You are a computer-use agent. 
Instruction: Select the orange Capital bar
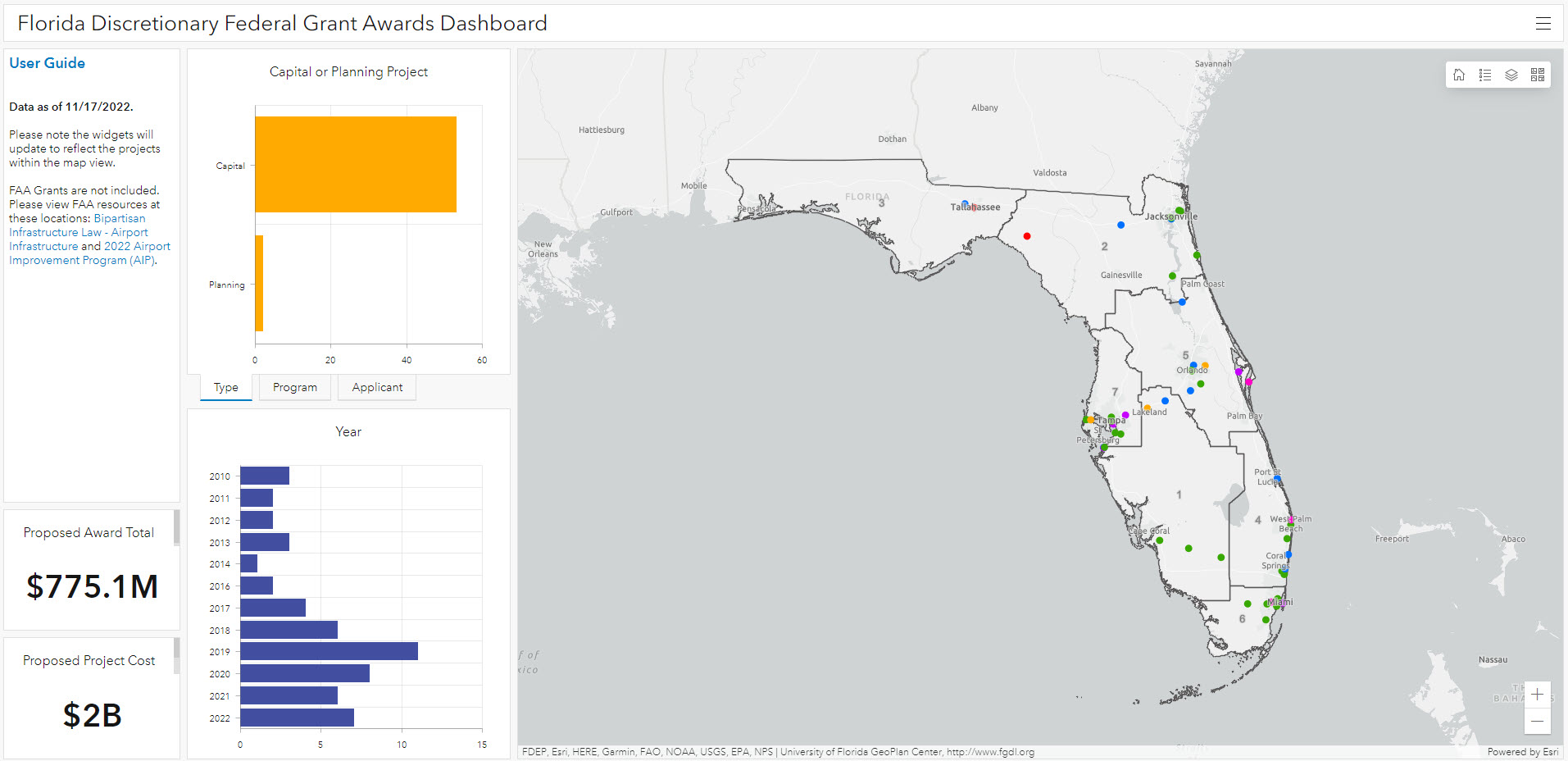pos(355,164)
